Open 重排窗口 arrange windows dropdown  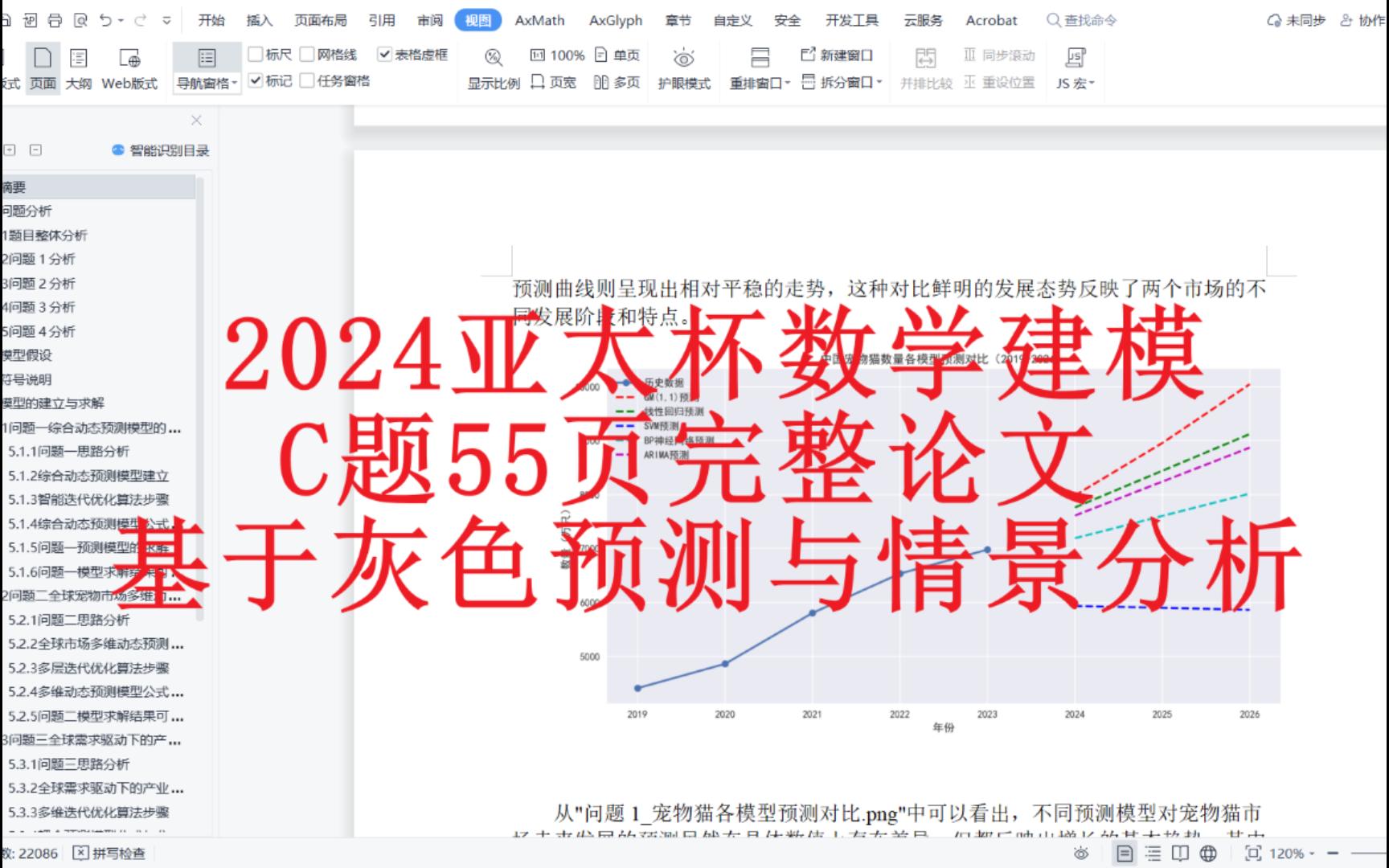(x=760, y=83)
